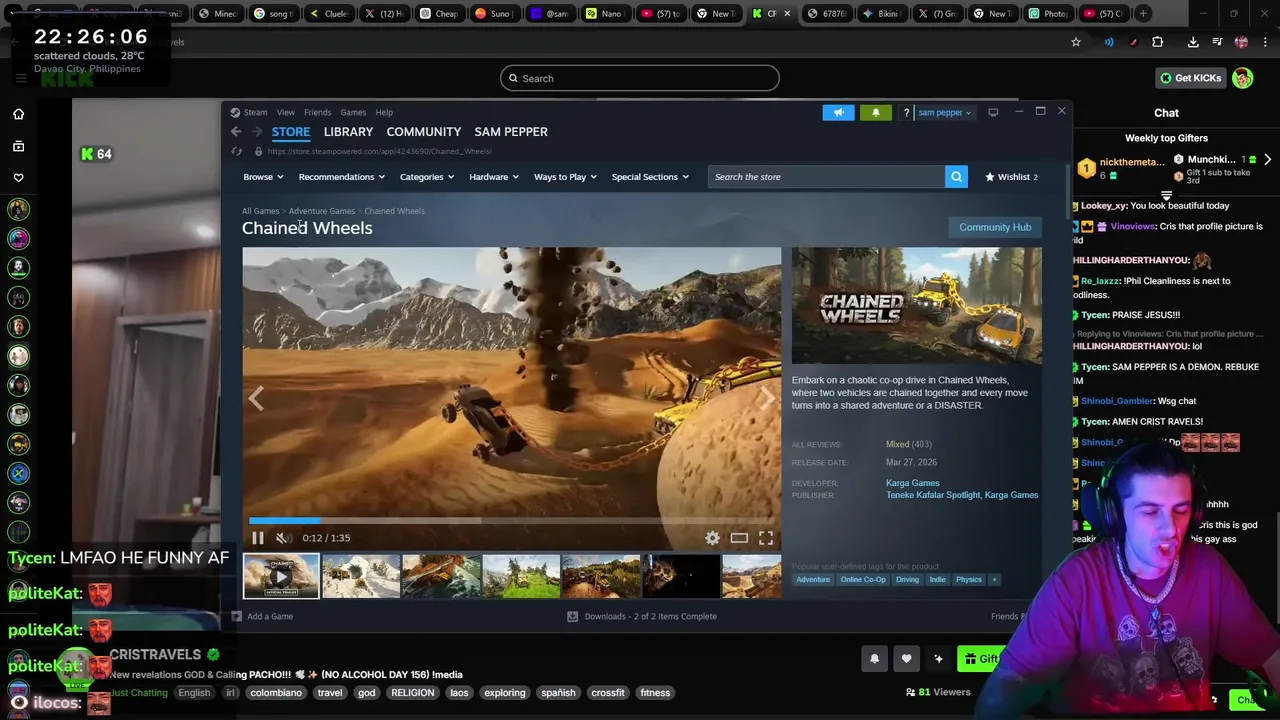Open Kick following heart in sidebar
1280x720 pixels.
[18, 178]
